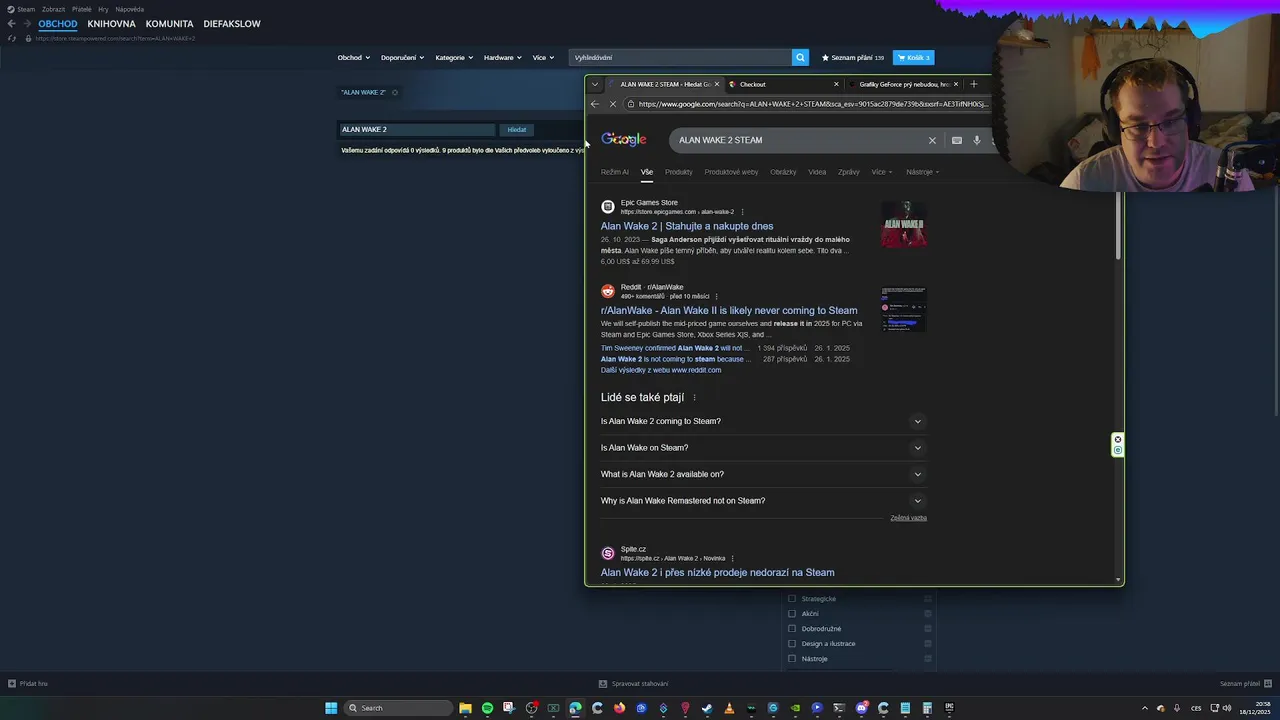Expand the Steam store Více dropdown
This screenshot has height=720, width=1280.
[543, 57]
